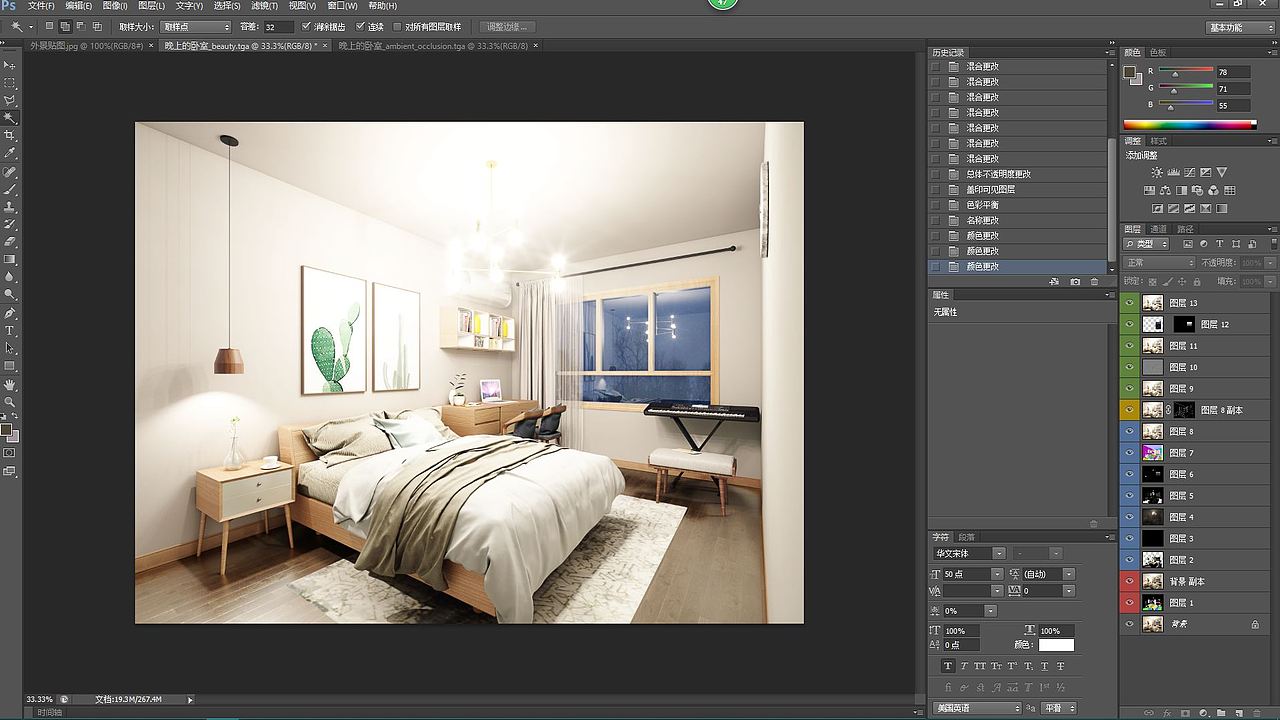Delete the current history state

[x=1094, y=282]
